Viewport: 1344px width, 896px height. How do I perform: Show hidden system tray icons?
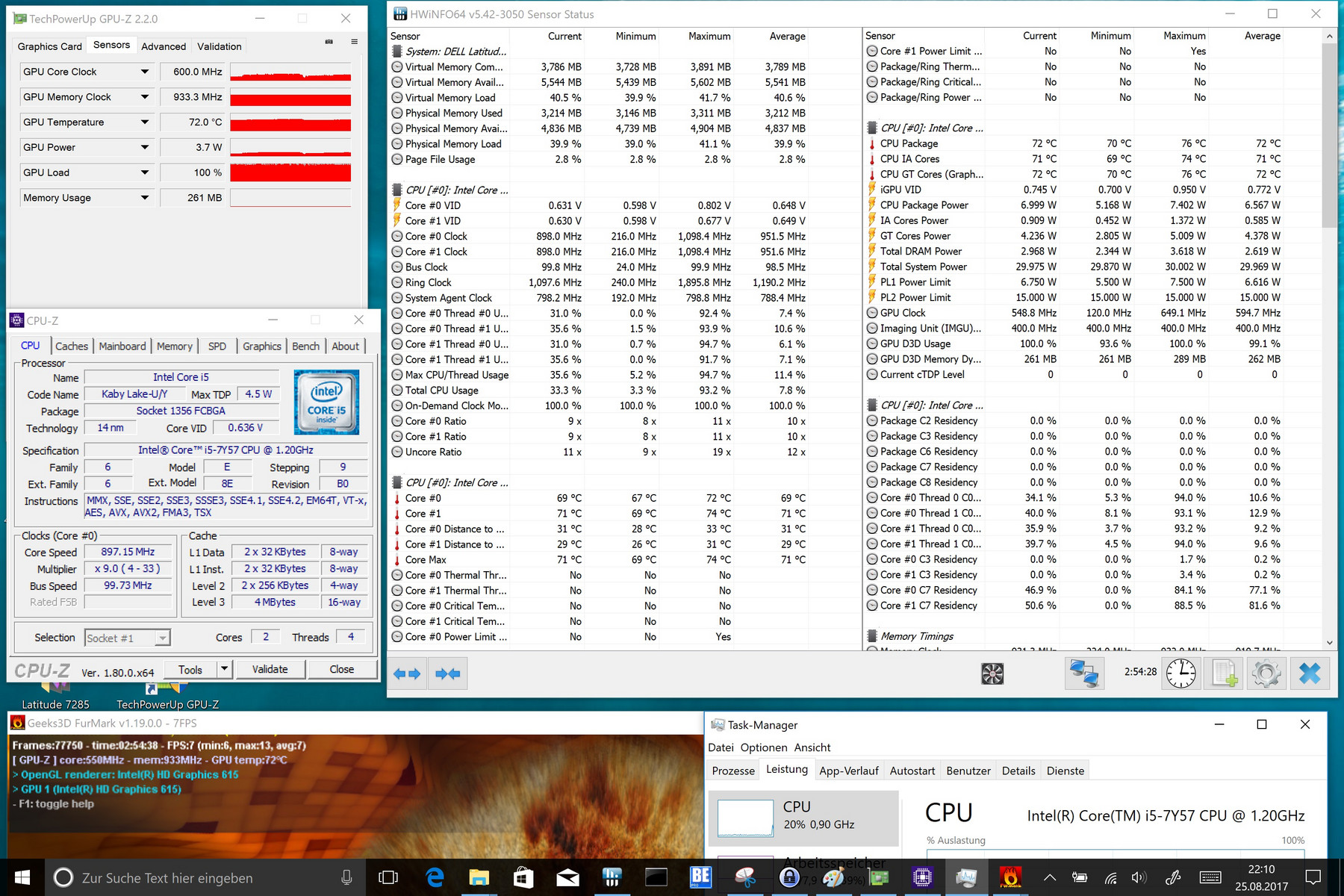(x=1050, y=878)
